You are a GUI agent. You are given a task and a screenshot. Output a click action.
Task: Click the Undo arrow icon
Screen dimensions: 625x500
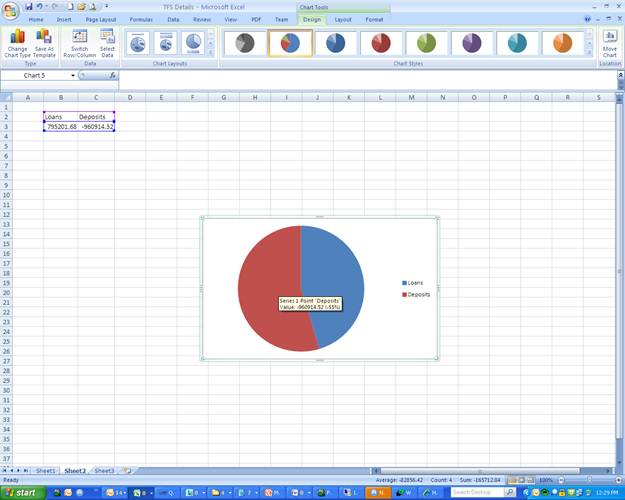click(39, 6)
